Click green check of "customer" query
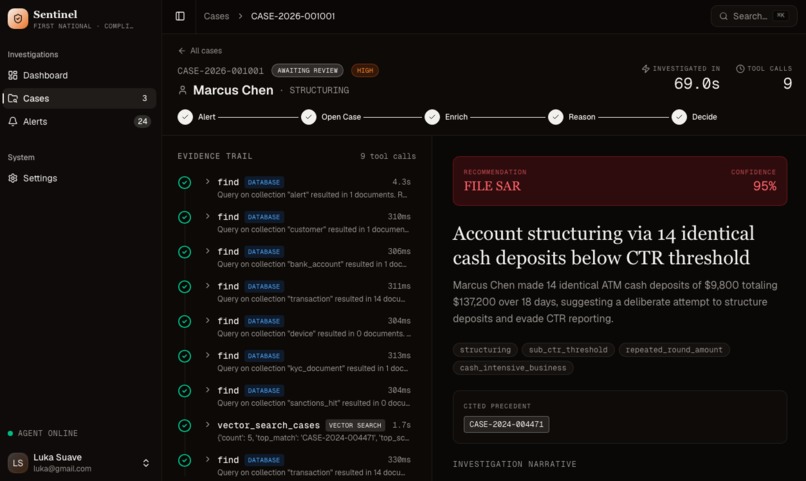Viewport: 806px width, 481px height. coord(185,217)
